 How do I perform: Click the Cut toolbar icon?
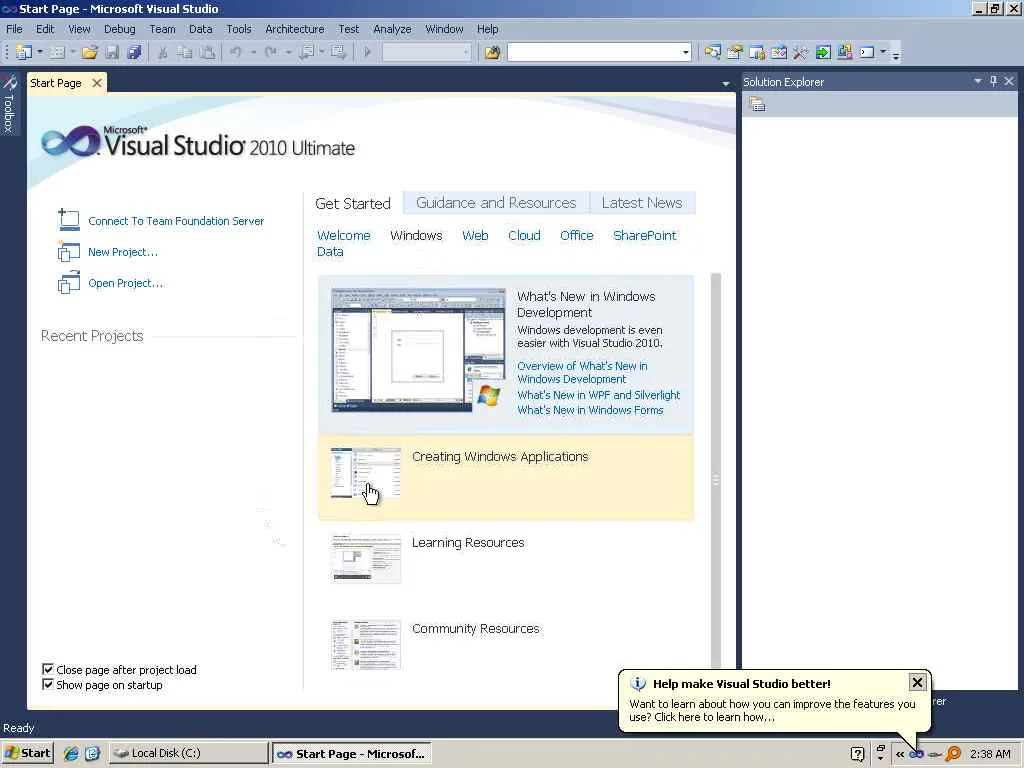pos(163,52)
